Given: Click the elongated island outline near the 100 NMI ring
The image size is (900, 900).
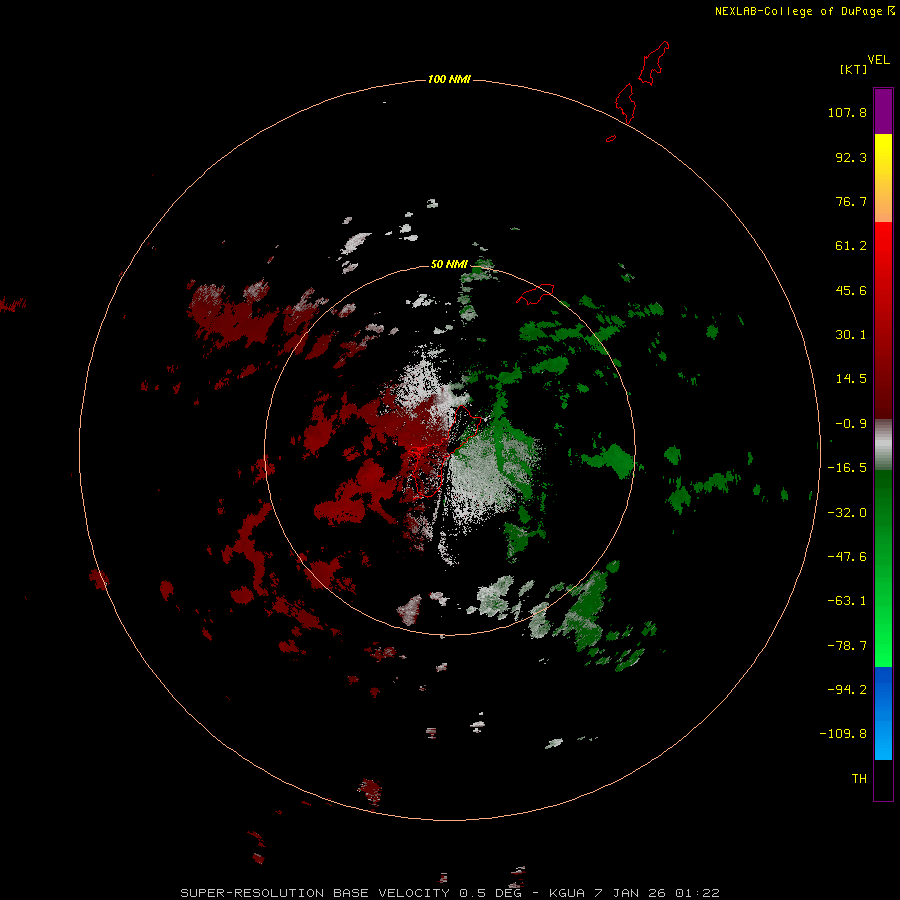Looking at the screenshot, I should click(626, 103).
